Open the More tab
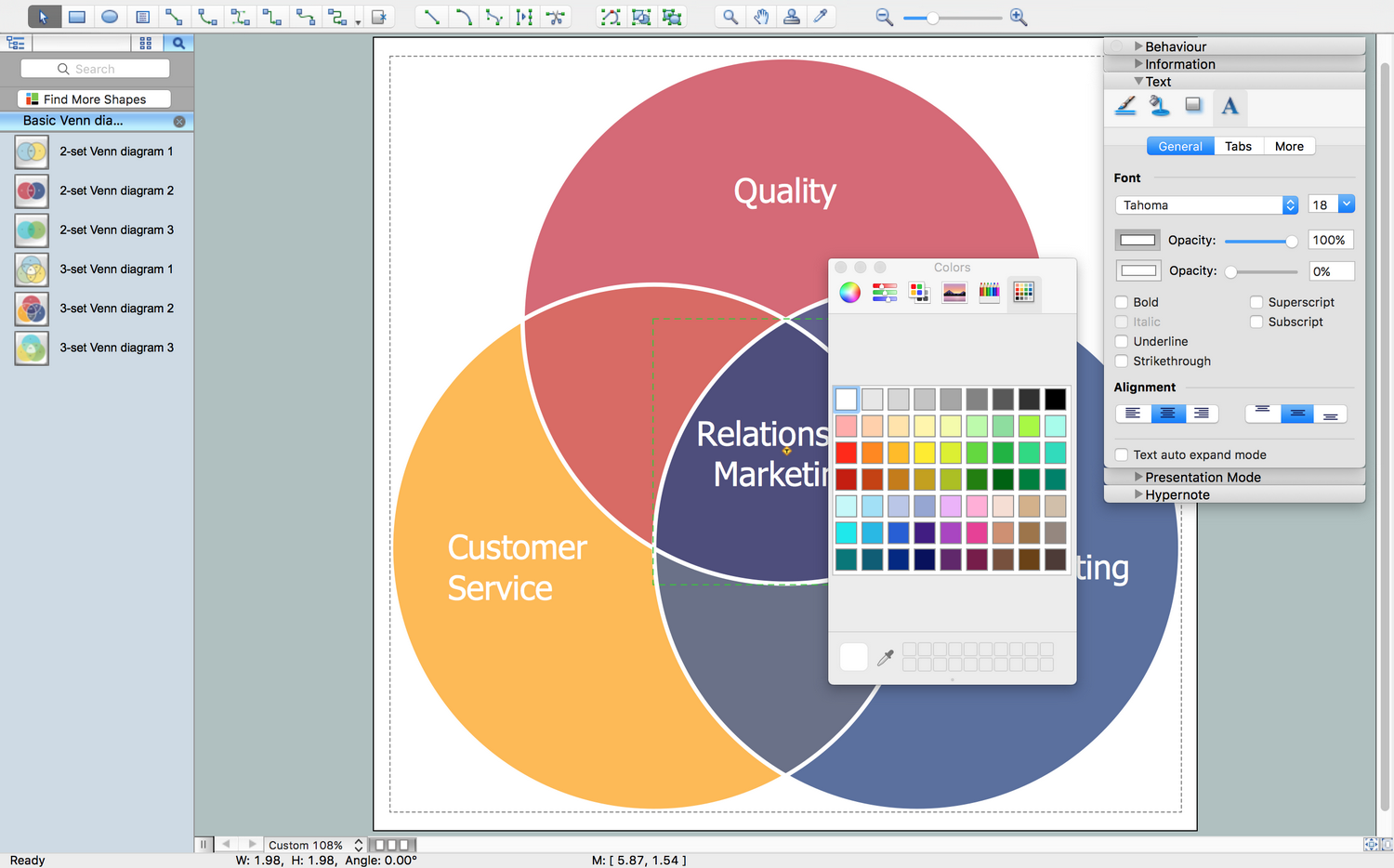Screen dimensions: 1394x868 tap(1289, 146)
